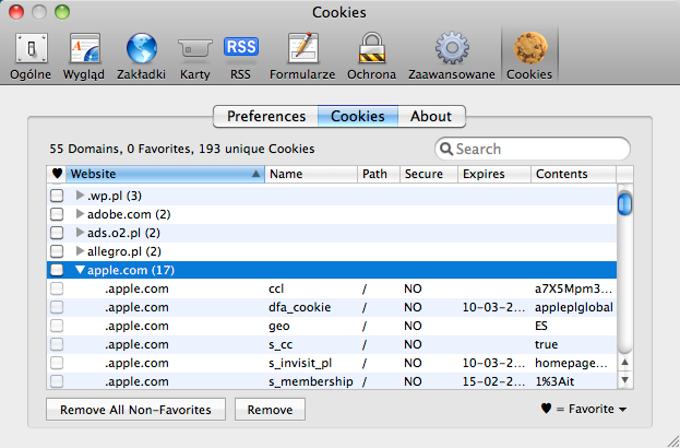Tick checkbox for dfa_cookie row
The image size is (680, 448).
(56, 307)
